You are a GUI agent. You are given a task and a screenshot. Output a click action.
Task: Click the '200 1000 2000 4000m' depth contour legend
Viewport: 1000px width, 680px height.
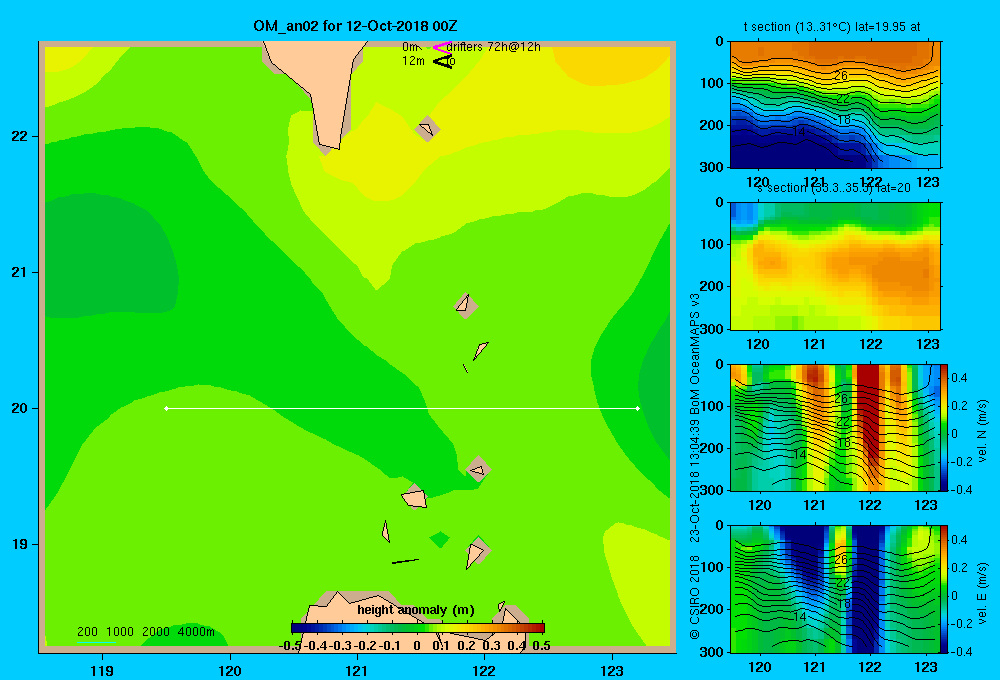tap(146, 632)
